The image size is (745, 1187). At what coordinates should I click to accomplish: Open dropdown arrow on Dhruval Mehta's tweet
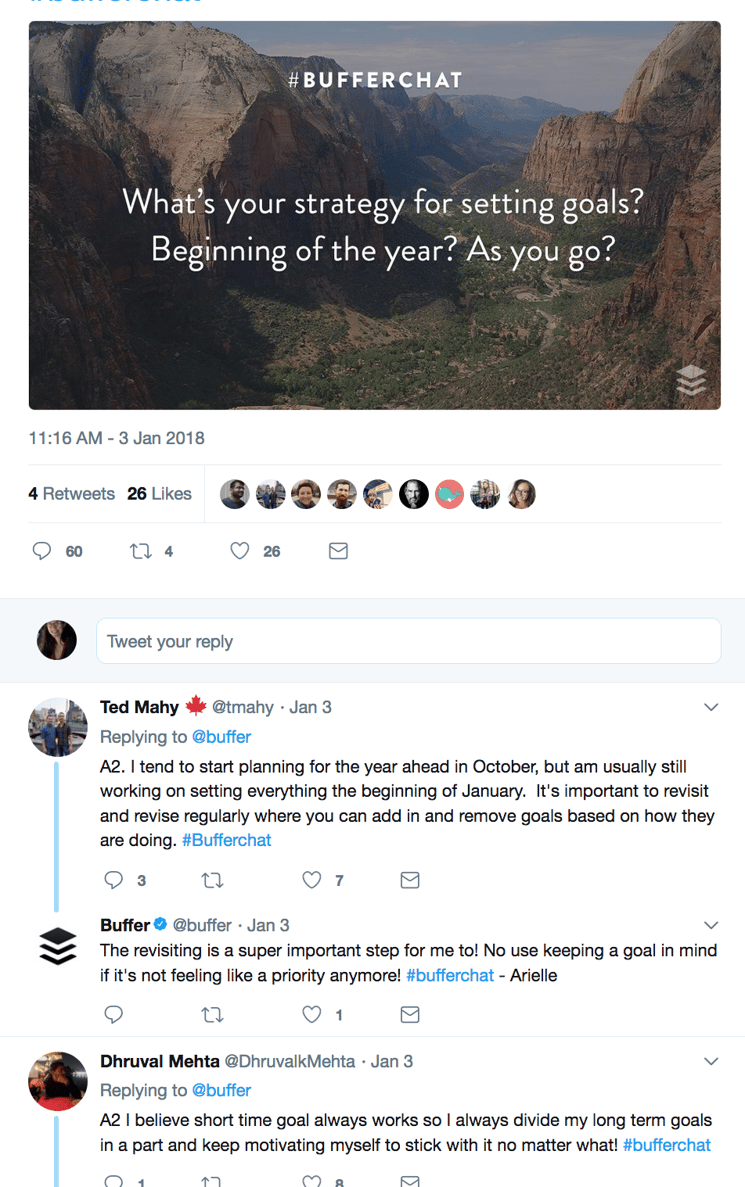point(711,1061)
